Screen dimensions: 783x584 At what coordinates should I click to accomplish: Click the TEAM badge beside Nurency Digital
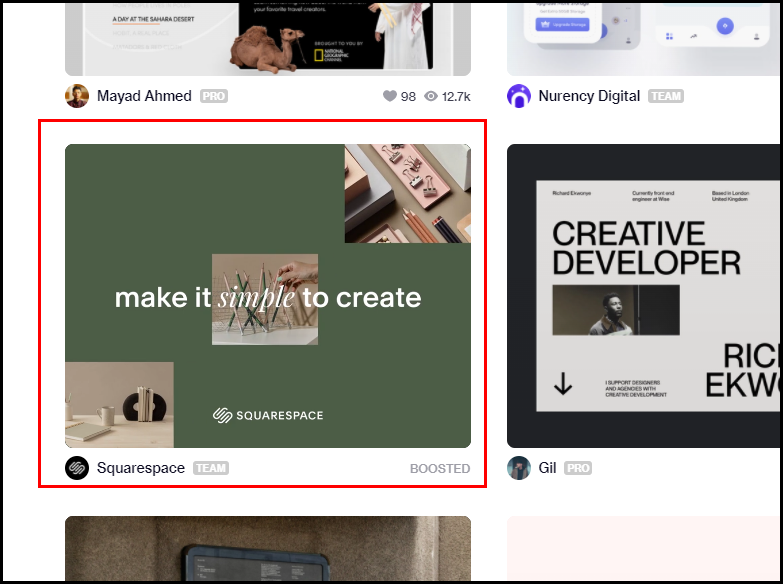pos(666,96)
